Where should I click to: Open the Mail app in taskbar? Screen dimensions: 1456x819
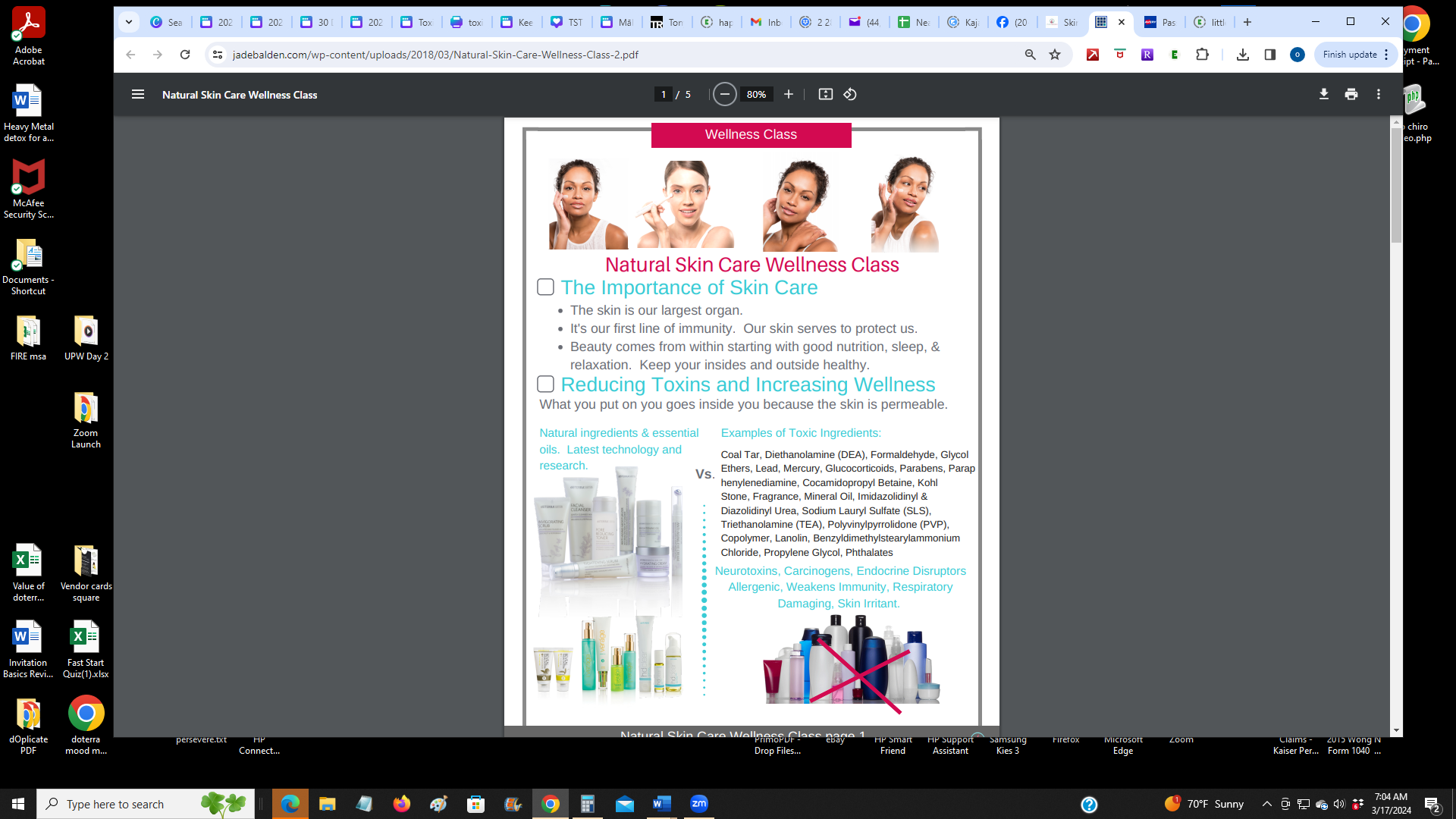[624, 804]
